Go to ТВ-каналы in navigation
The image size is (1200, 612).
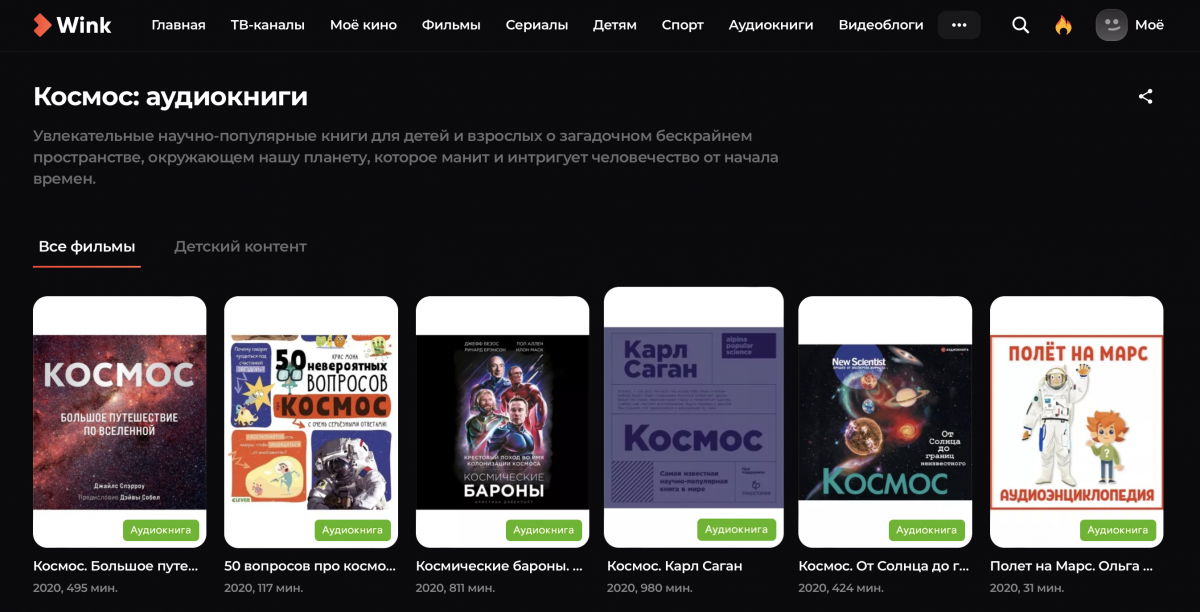(267, 25)
